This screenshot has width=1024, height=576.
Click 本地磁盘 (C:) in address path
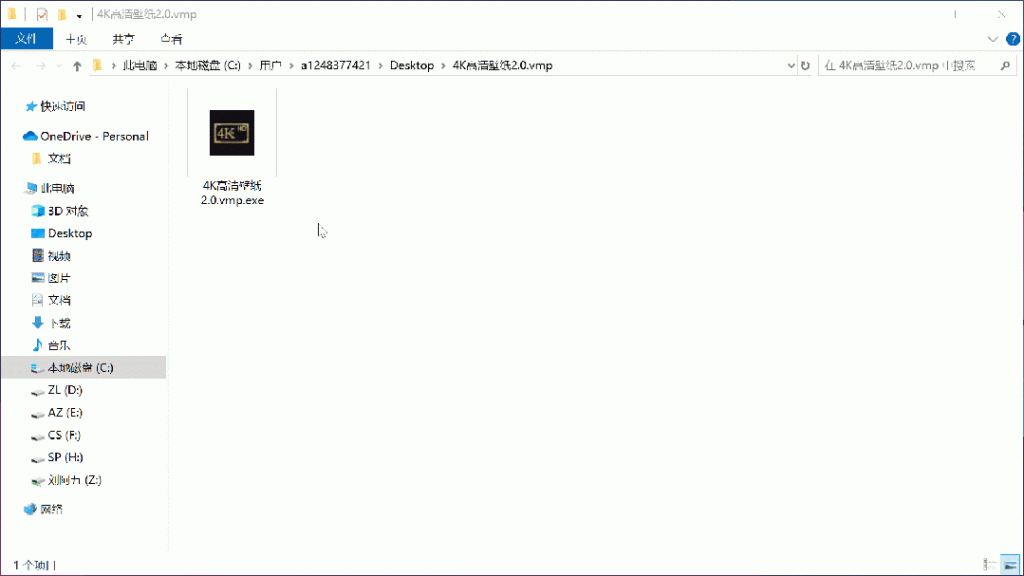[208, 65]
